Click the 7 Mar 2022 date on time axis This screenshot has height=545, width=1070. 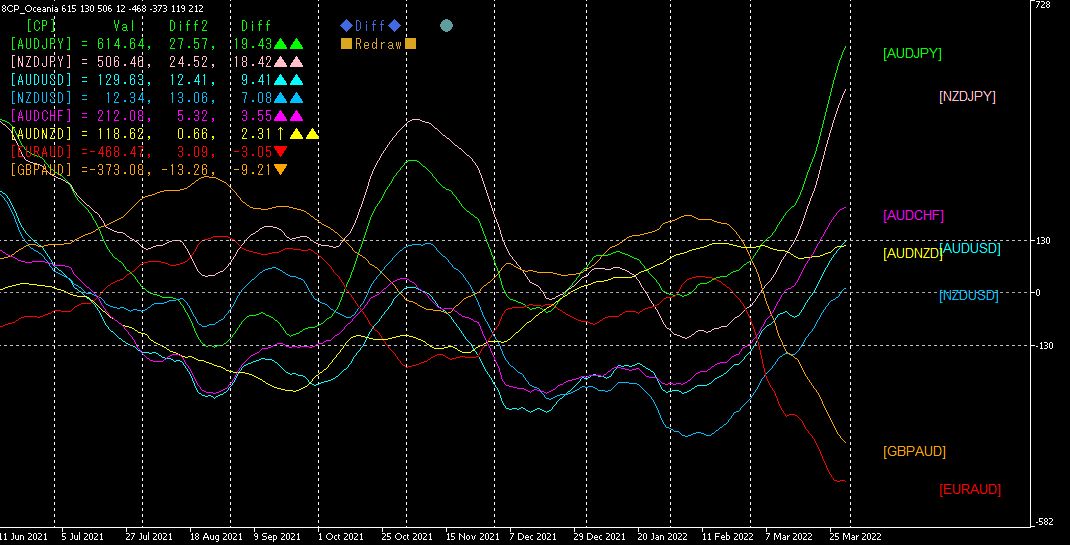pyautogui.click(x=790, y=536)
